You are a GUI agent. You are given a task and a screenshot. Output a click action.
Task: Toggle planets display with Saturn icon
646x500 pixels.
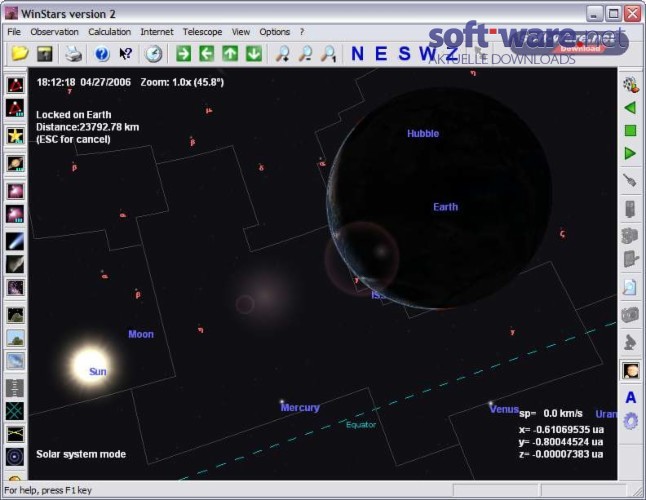tap(15, 164)
